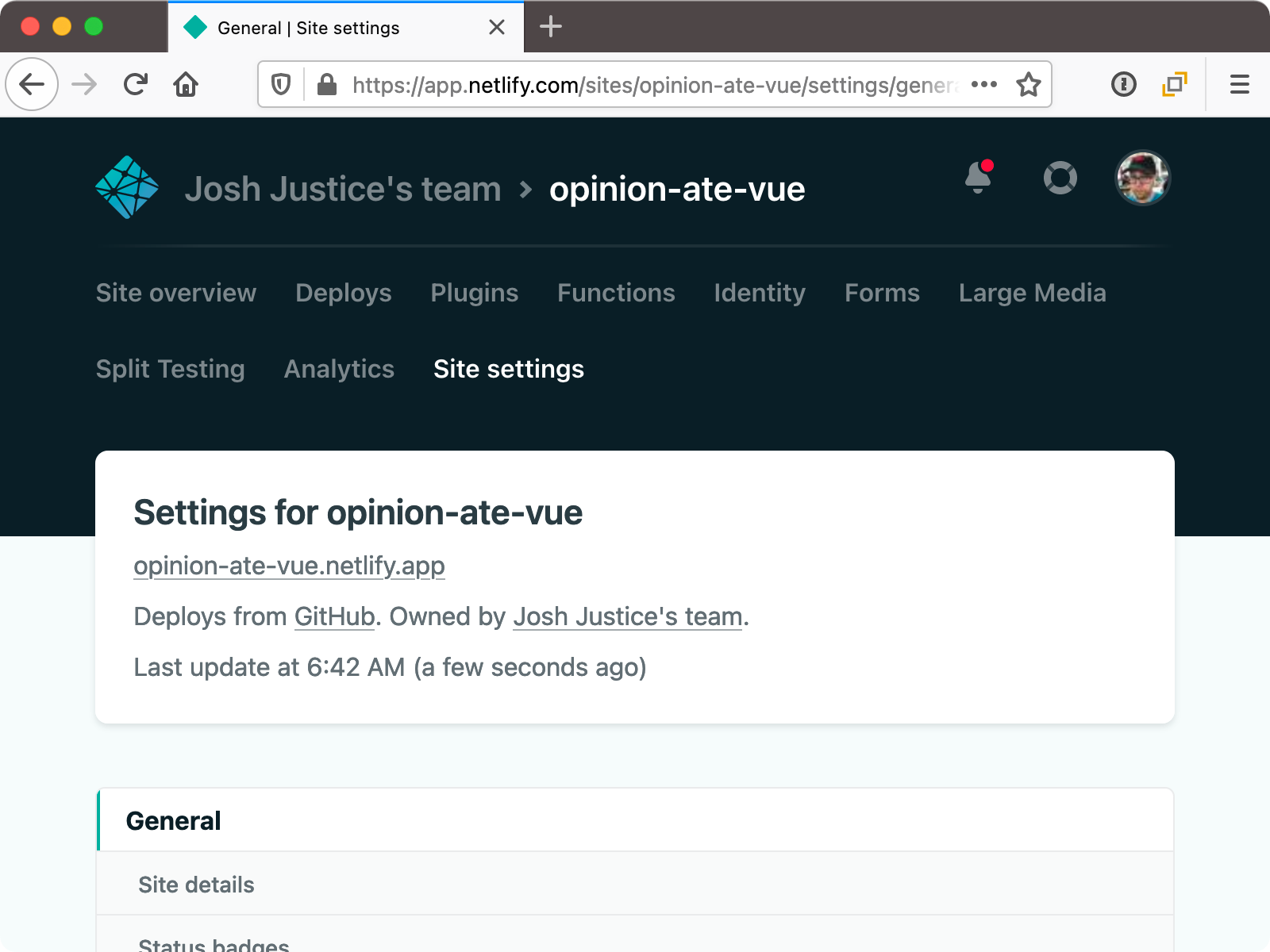Show site security lock info
The height and width of the screenshot is (952, 1270).
click(x=327, y=84)
